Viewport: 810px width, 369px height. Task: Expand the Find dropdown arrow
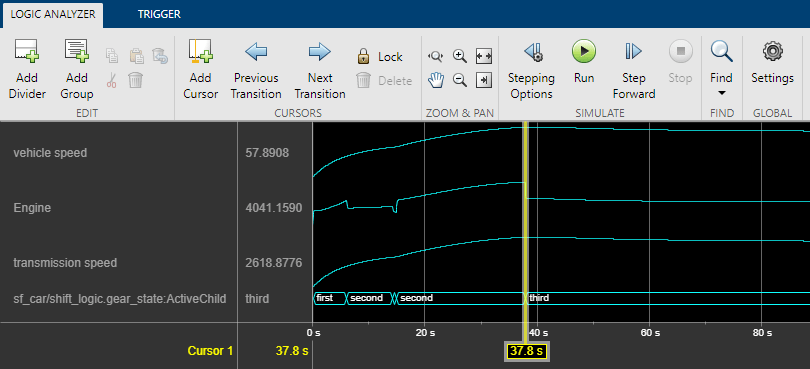click(722, 94)
